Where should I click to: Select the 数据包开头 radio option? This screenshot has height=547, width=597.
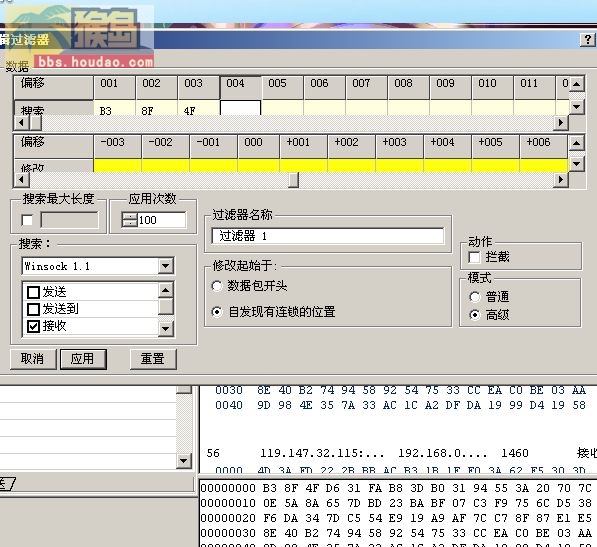pyautogui.click(x=217, y=285)
